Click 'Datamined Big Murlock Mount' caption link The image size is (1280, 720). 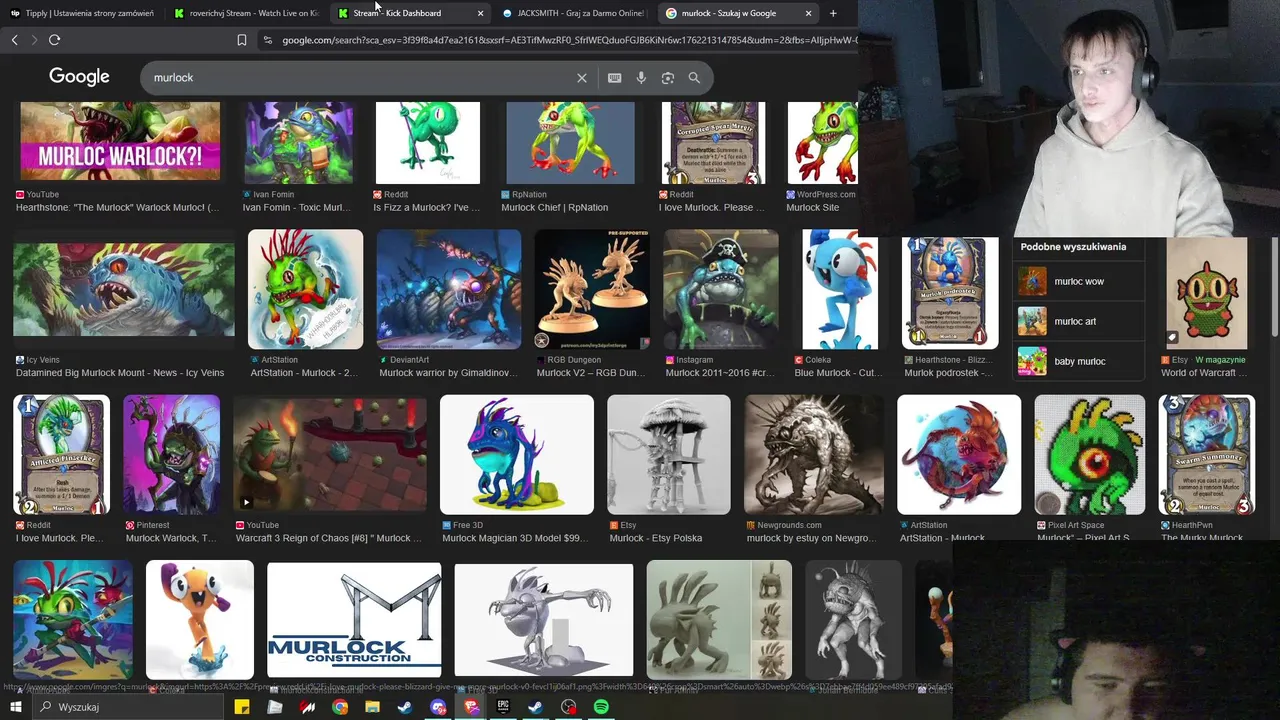pos(120,373)
